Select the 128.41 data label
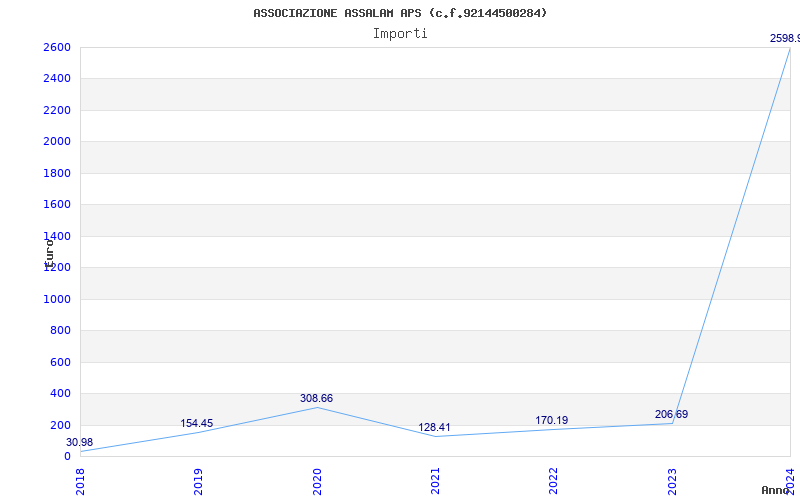Viewport: 800px width, 500px height. click(x=434, y=428)
